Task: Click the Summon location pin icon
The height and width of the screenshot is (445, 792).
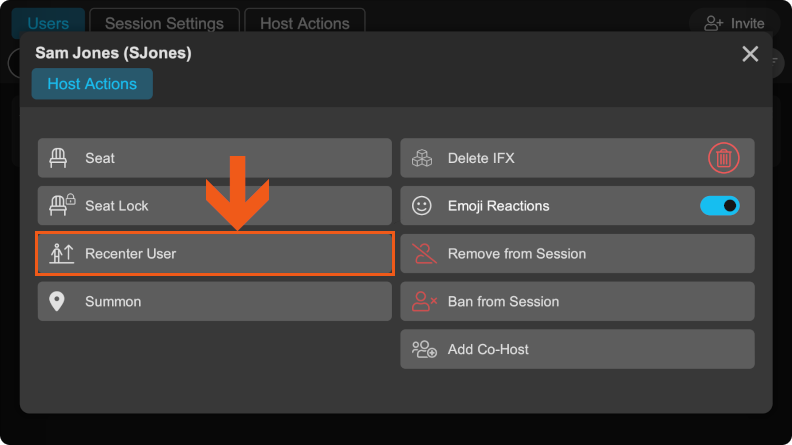Action: pos(58,302)
